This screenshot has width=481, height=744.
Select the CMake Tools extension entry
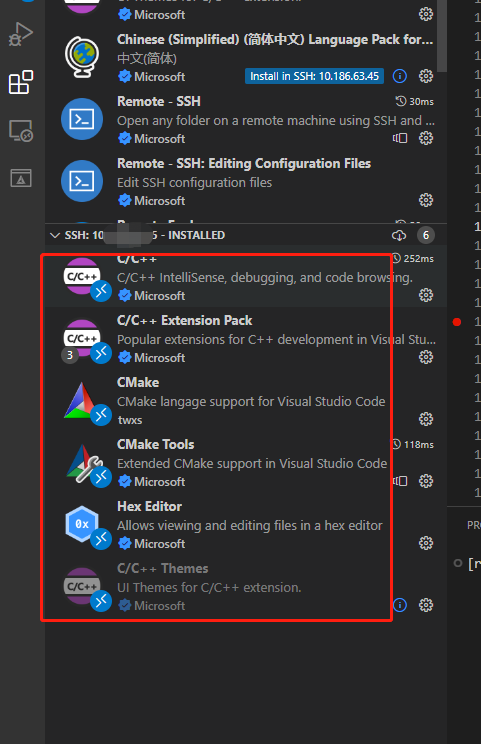coord(246,463)
